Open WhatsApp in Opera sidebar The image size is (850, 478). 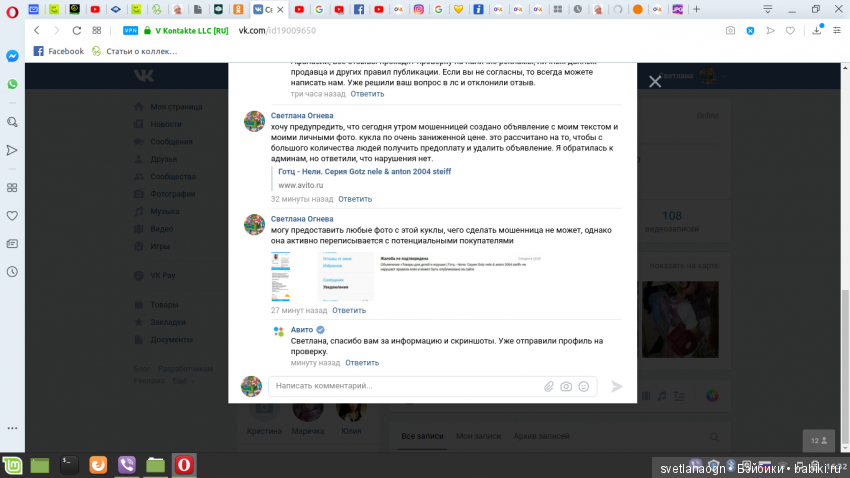pyautogui.click(x=12, y=85)
